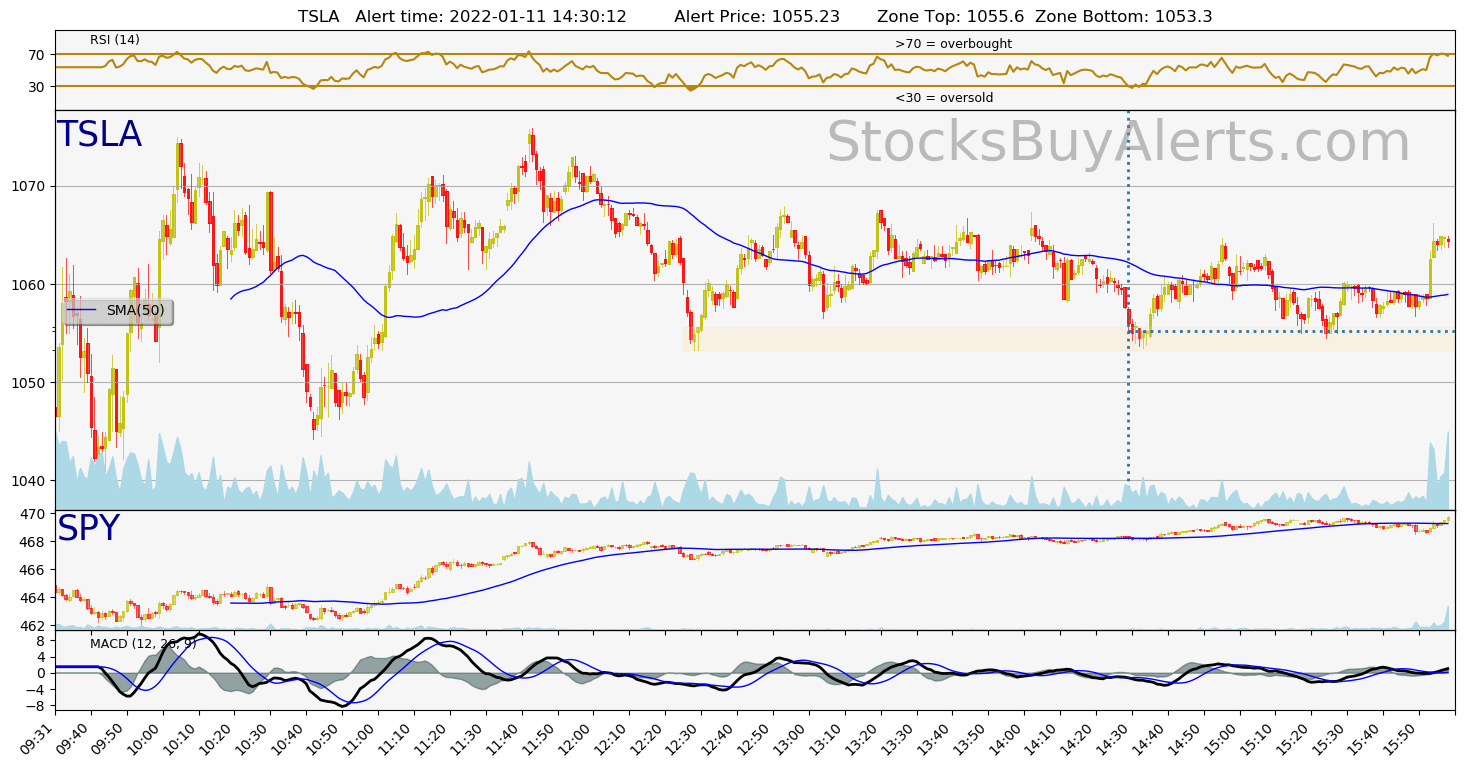
Task: Click the horizontal dotted alert price line
Action: [x=1292, y=331]
